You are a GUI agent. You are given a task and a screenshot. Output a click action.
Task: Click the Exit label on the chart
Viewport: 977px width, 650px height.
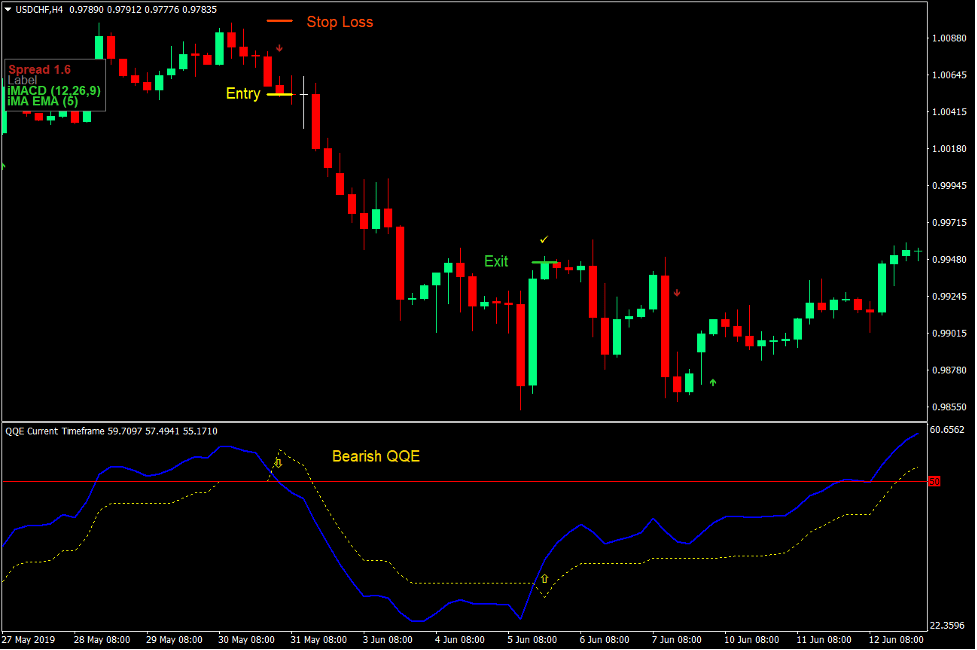tap(497, 261)
